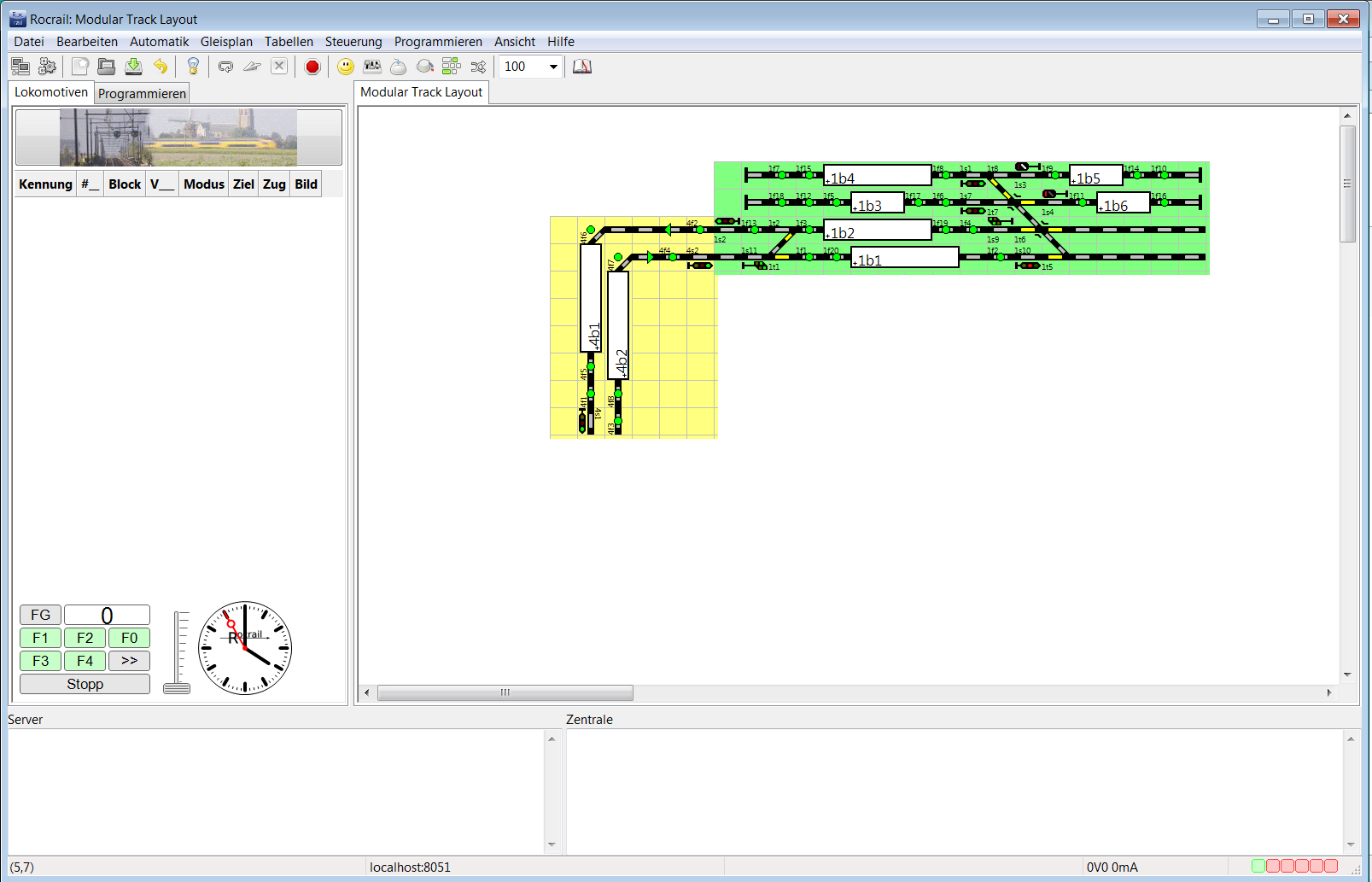
Task: Click the yellow smiley face toolbar icon
Action: click(346, 67)
